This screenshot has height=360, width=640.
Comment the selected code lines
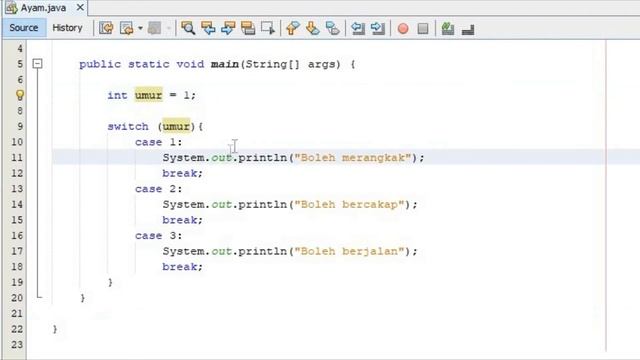448,28
